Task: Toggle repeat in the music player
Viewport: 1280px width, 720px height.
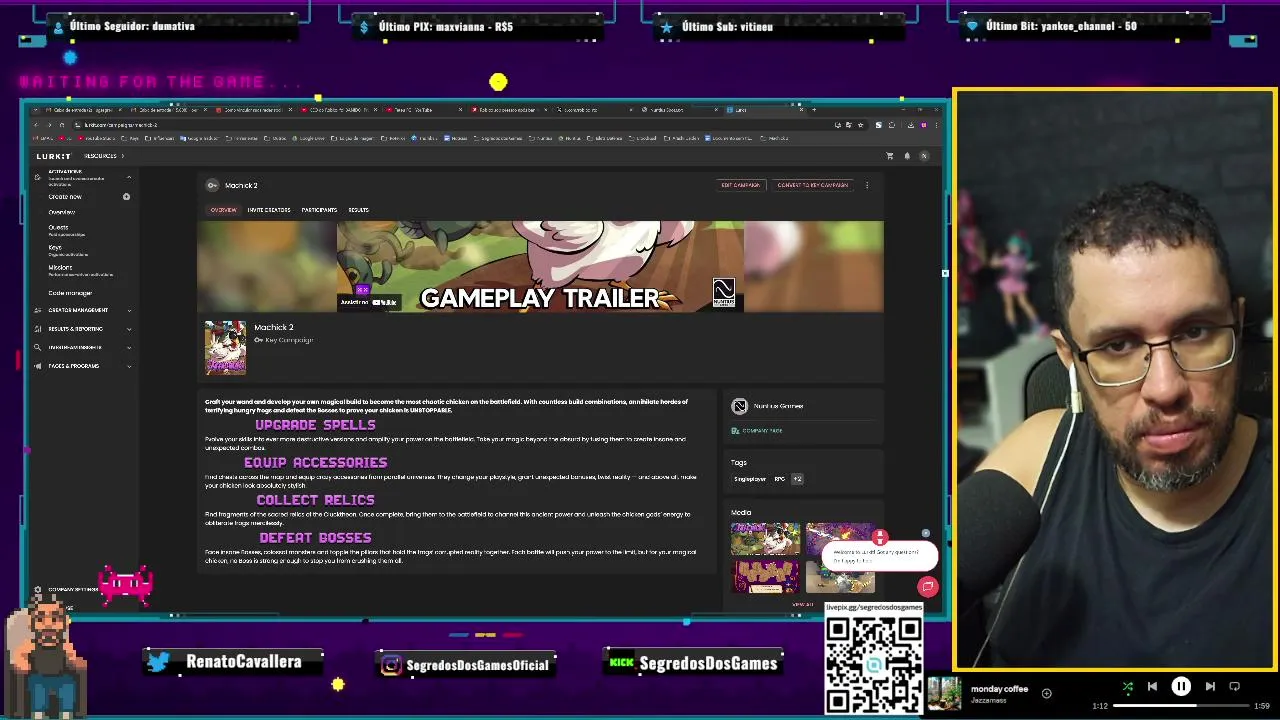Action: tap(1234, 686)
